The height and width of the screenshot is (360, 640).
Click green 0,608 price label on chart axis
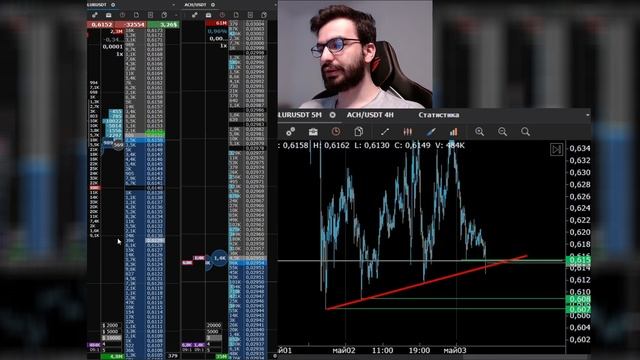(579, 299)
